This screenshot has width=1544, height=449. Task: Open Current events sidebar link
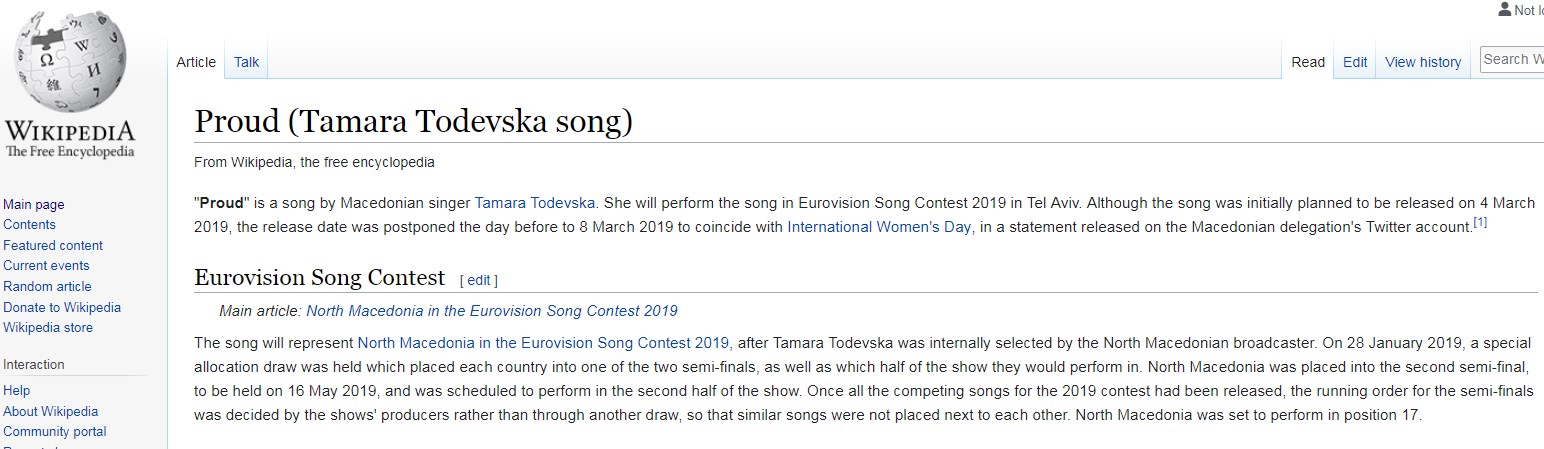[46, 265]
